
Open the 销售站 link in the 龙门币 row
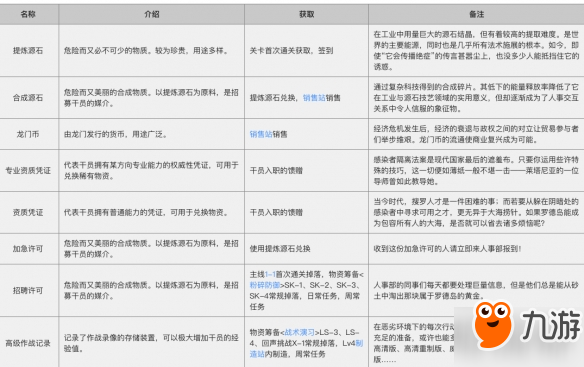pos(261,134)
